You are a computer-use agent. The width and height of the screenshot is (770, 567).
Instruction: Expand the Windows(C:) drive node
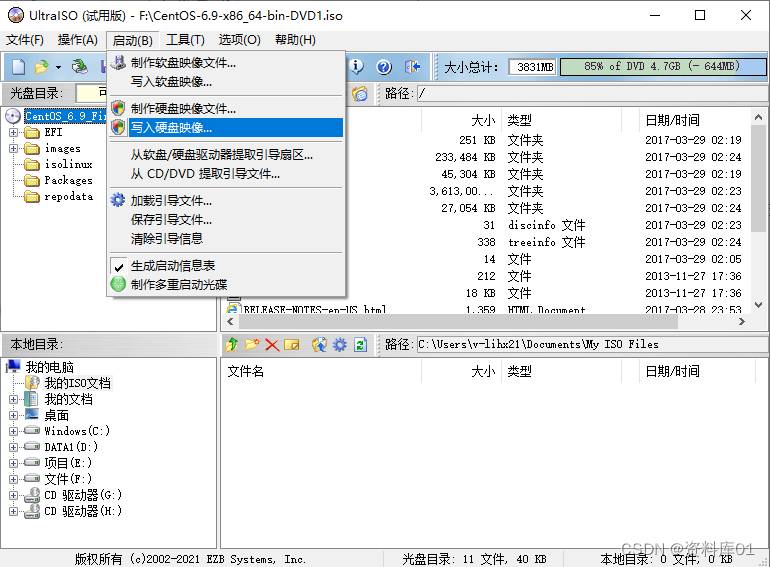click(13, 431)
